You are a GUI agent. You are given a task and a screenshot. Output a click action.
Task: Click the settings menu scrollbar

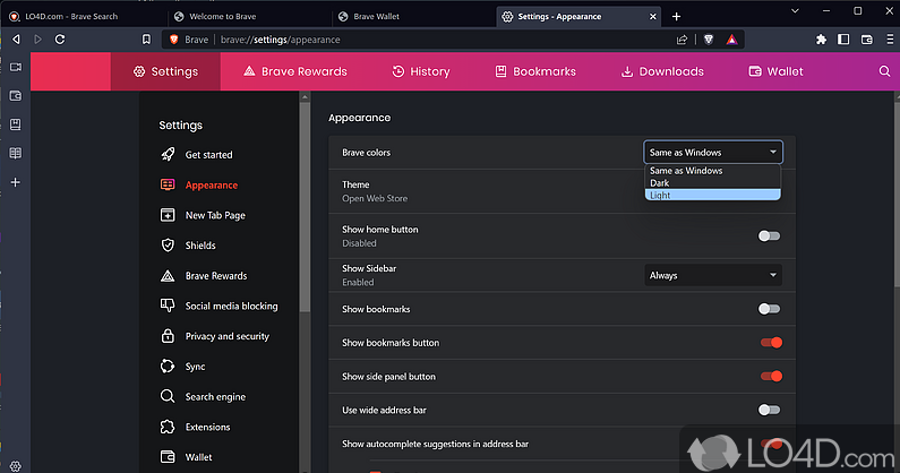coord(305,207)
